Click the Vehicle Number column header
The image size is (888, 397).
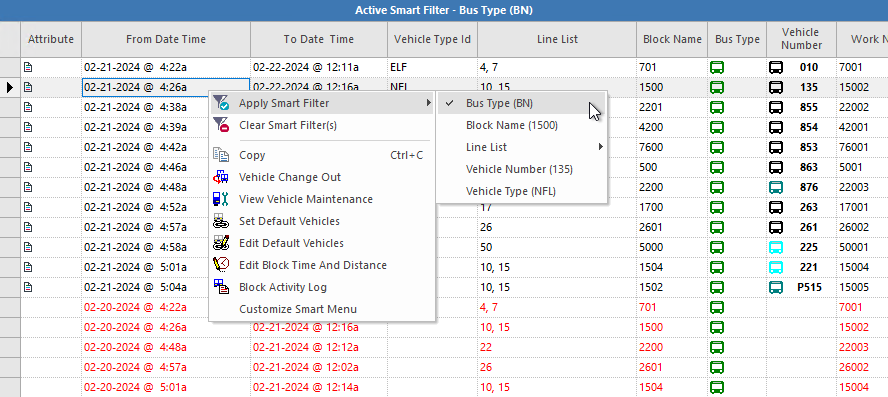coord(801,39)
